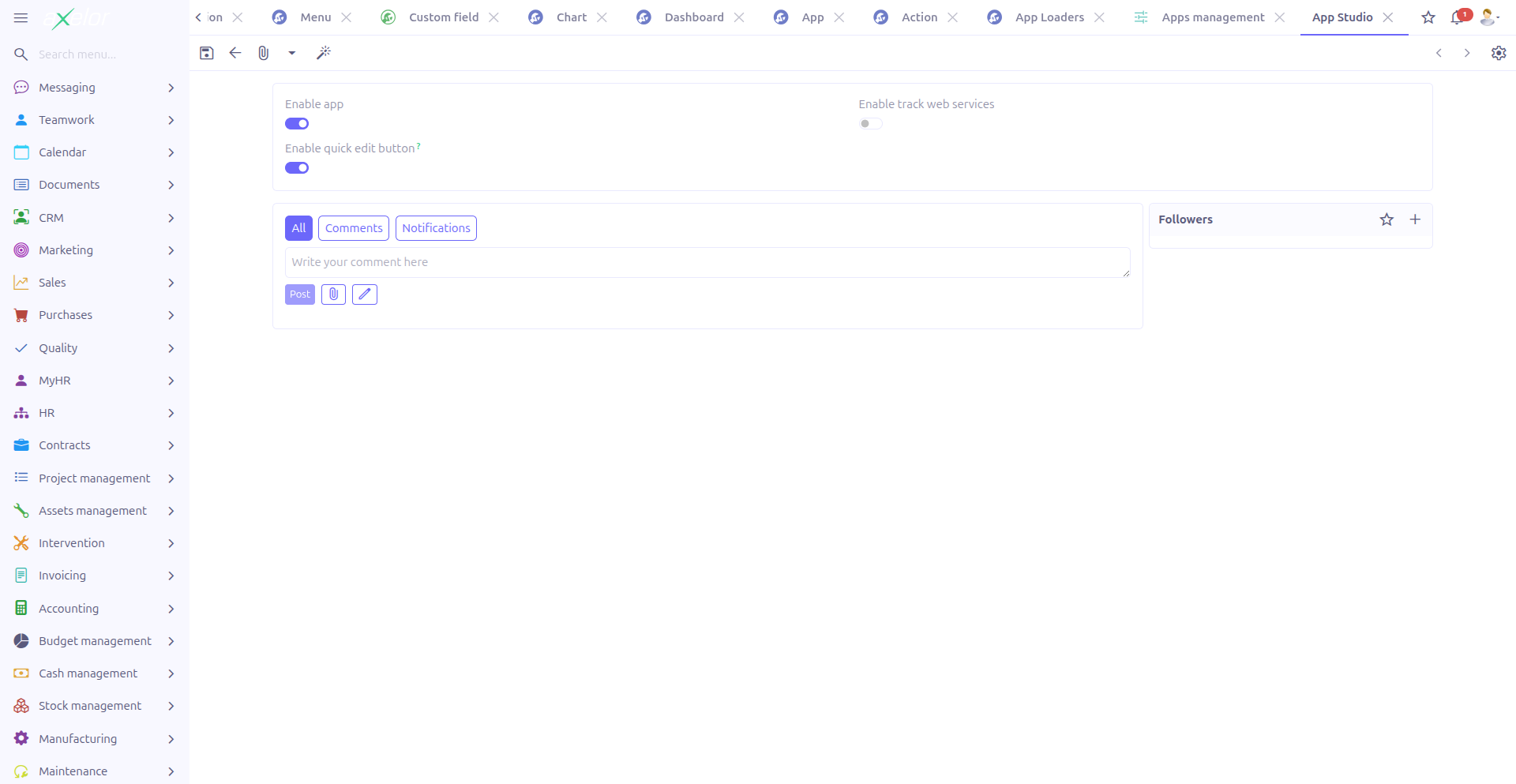Click the Budget management pie icon
This screenshot has width=1516, height=784.
click(21, 641)
